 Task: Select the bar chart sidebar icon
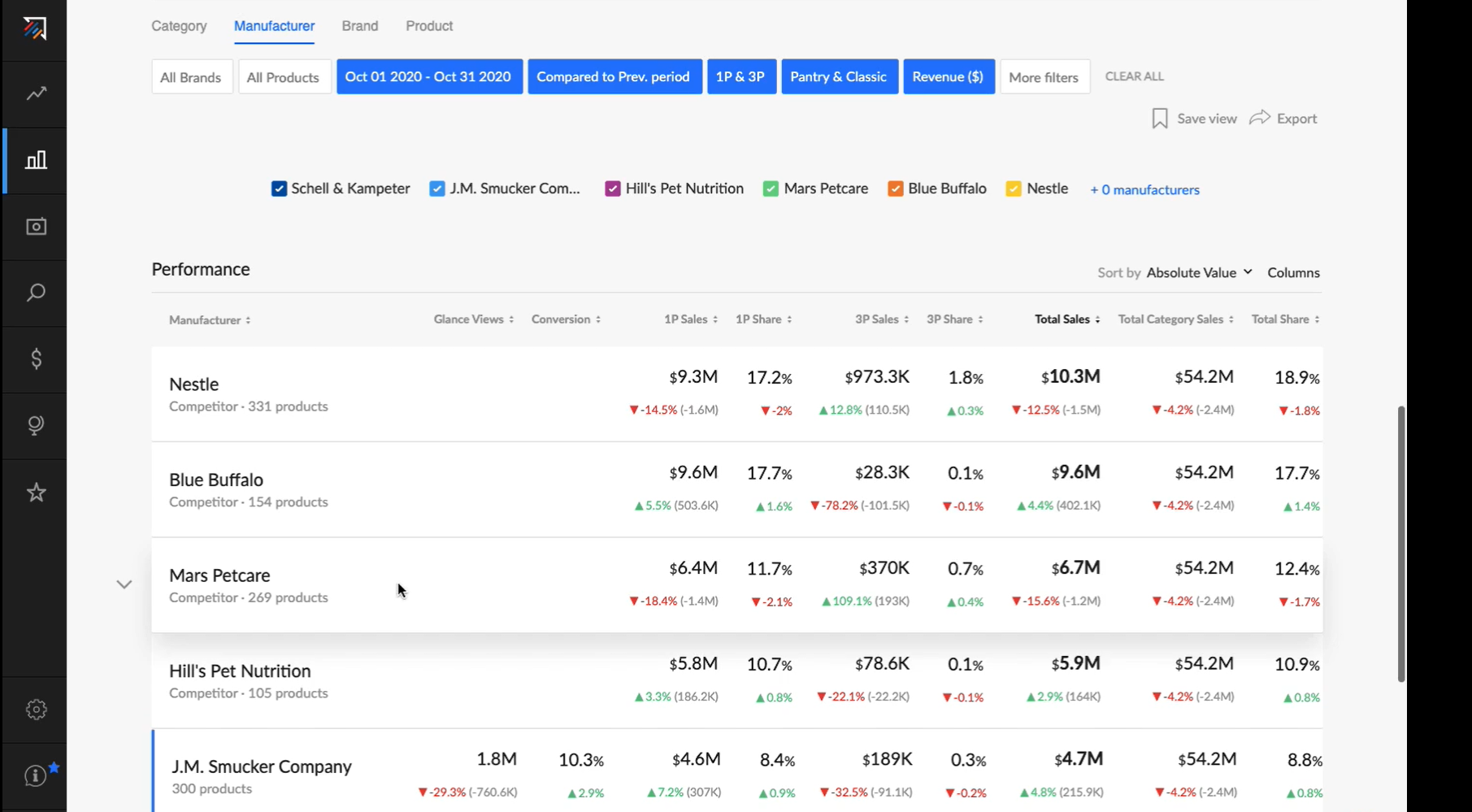click(x=36, y=160)
